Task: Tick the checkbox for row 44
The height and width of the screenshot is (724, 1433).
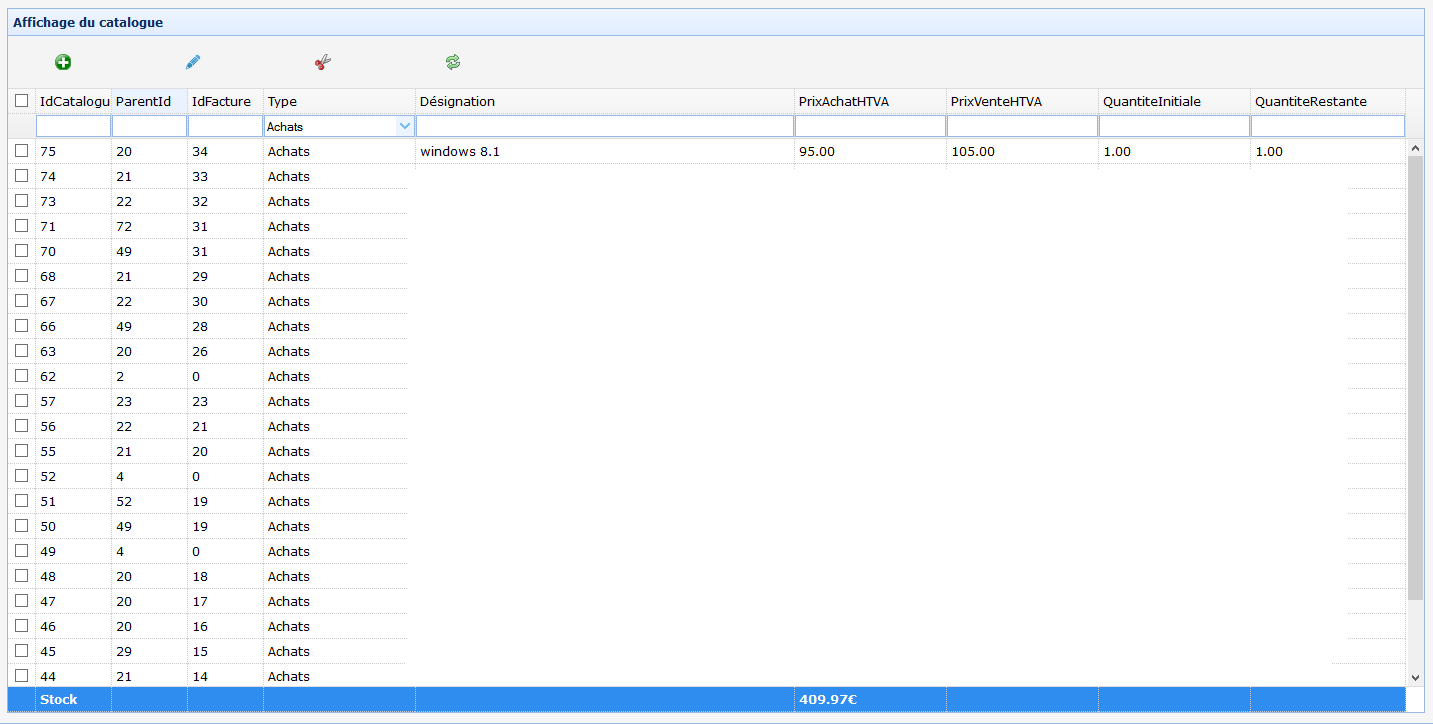Action: [x=22, y=676]
